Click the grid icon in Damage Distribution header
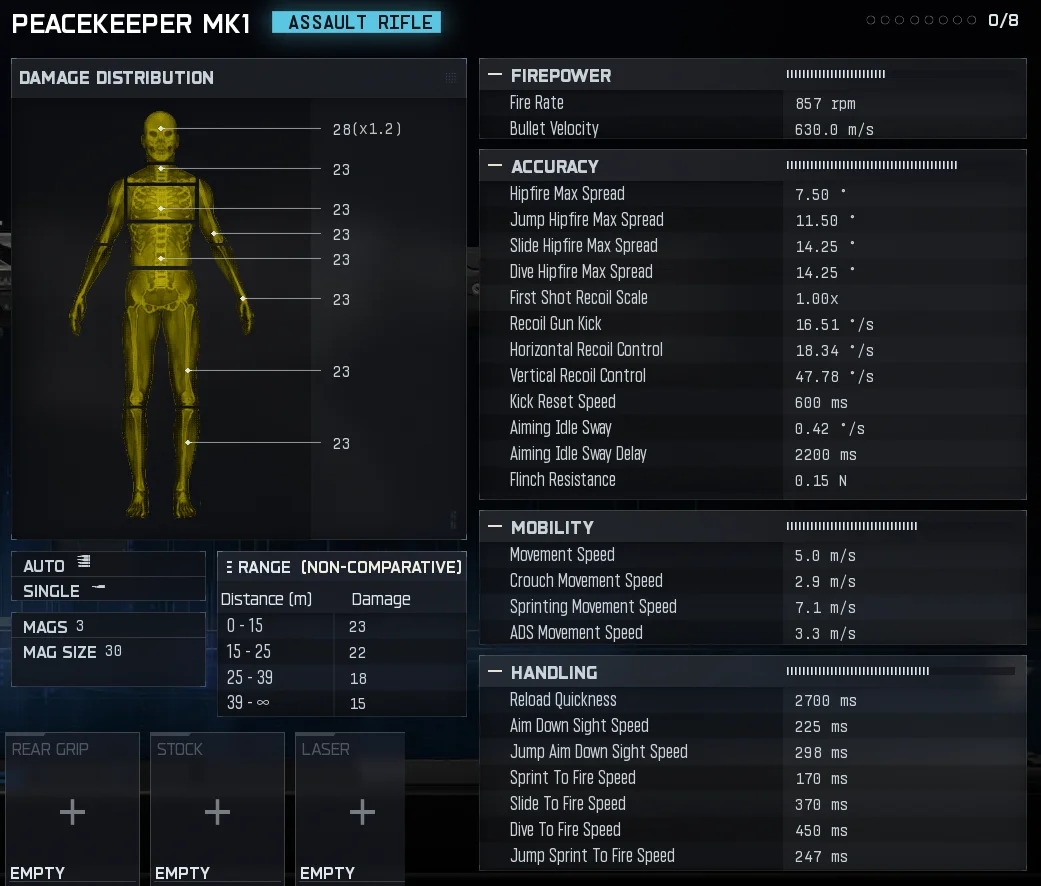The height and width of the screenshot is (886, 1041). click(450, 78)
